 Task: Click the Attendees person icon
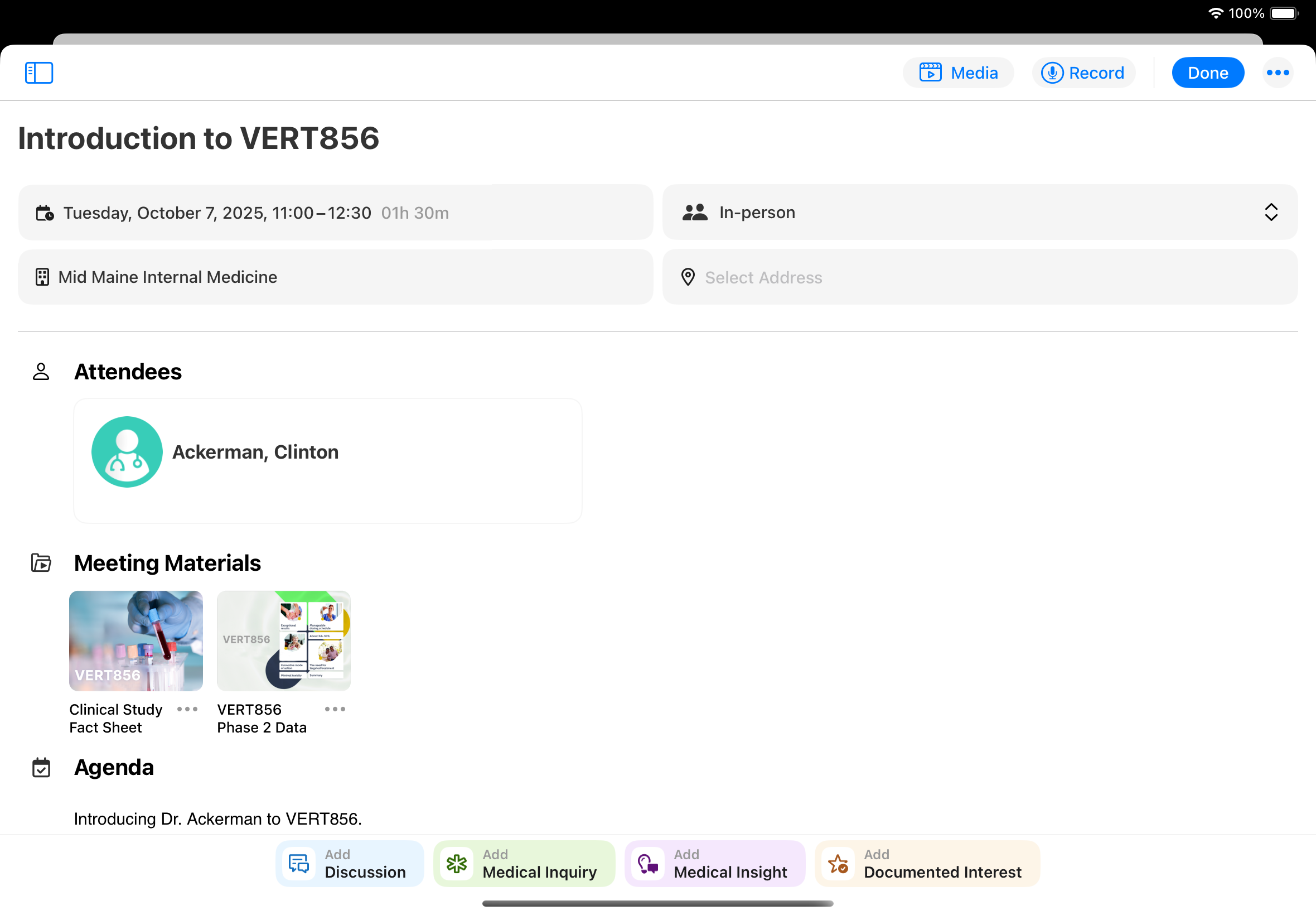tap(41, 372)
